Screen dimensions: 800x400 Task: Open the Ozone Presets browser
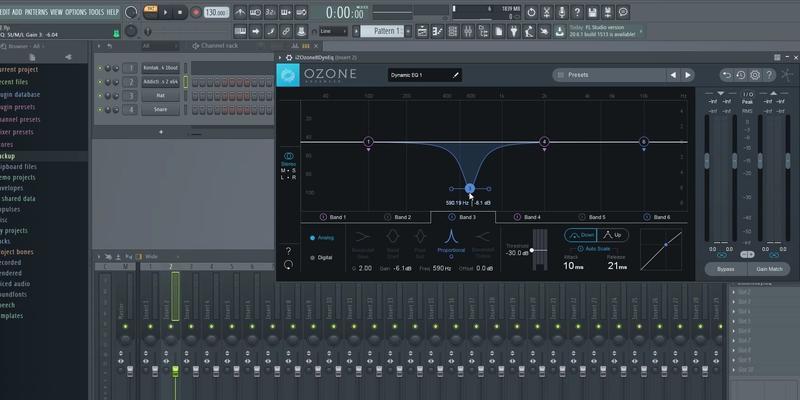tap(609, 75)
